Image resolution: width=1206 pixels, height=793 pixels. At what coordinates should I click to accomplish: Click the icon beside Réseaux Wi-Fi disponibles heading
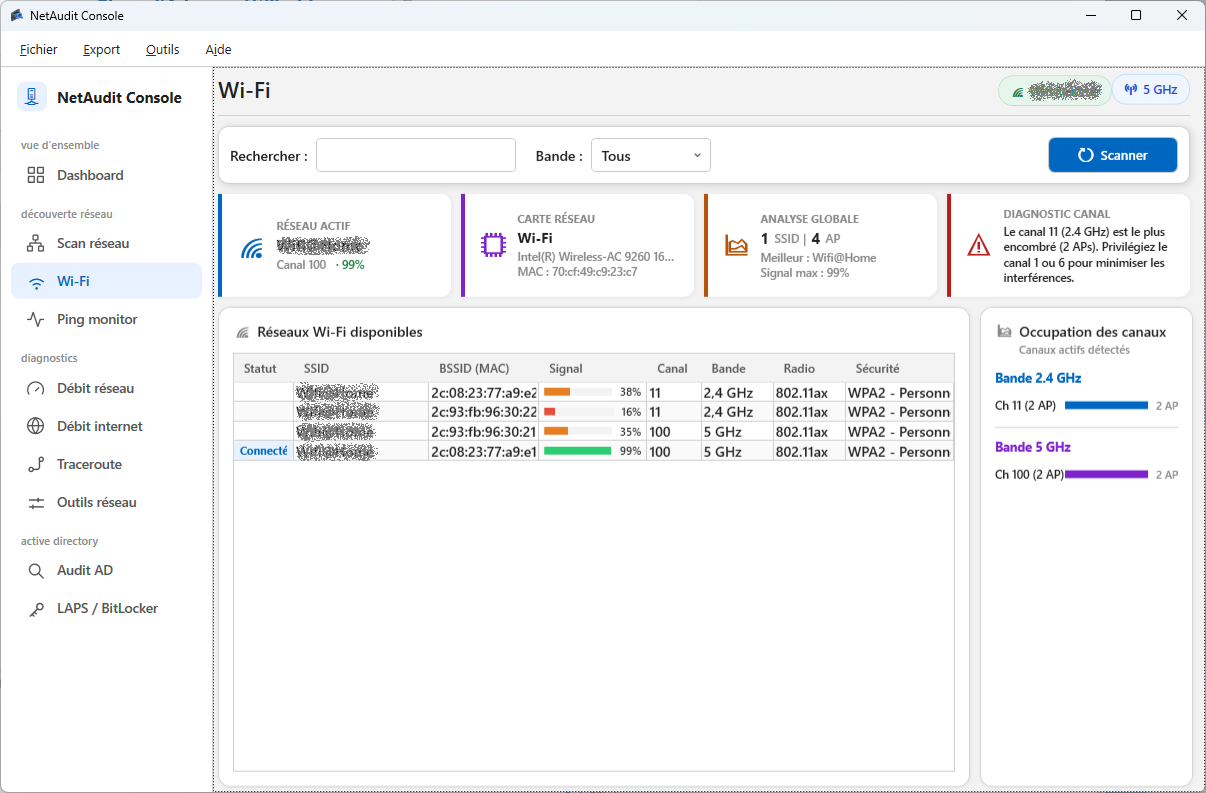click(x=243, y=332)
